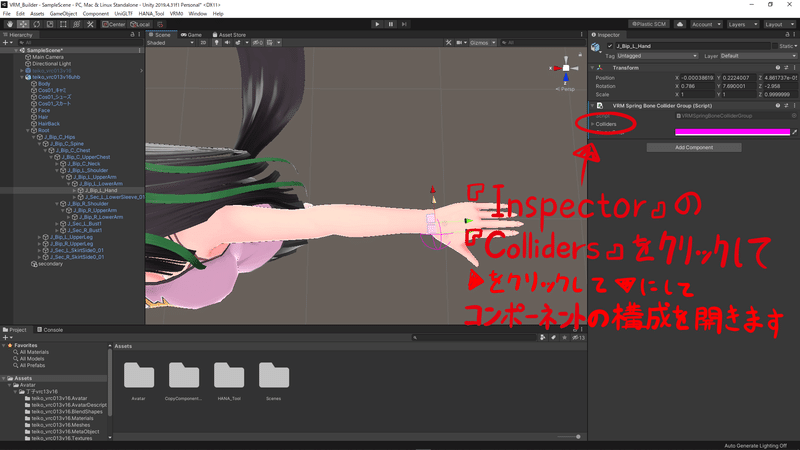The image size is (800, 450).
Task: Click the scene orientation gizmo center cube
Action: [566, 68]
